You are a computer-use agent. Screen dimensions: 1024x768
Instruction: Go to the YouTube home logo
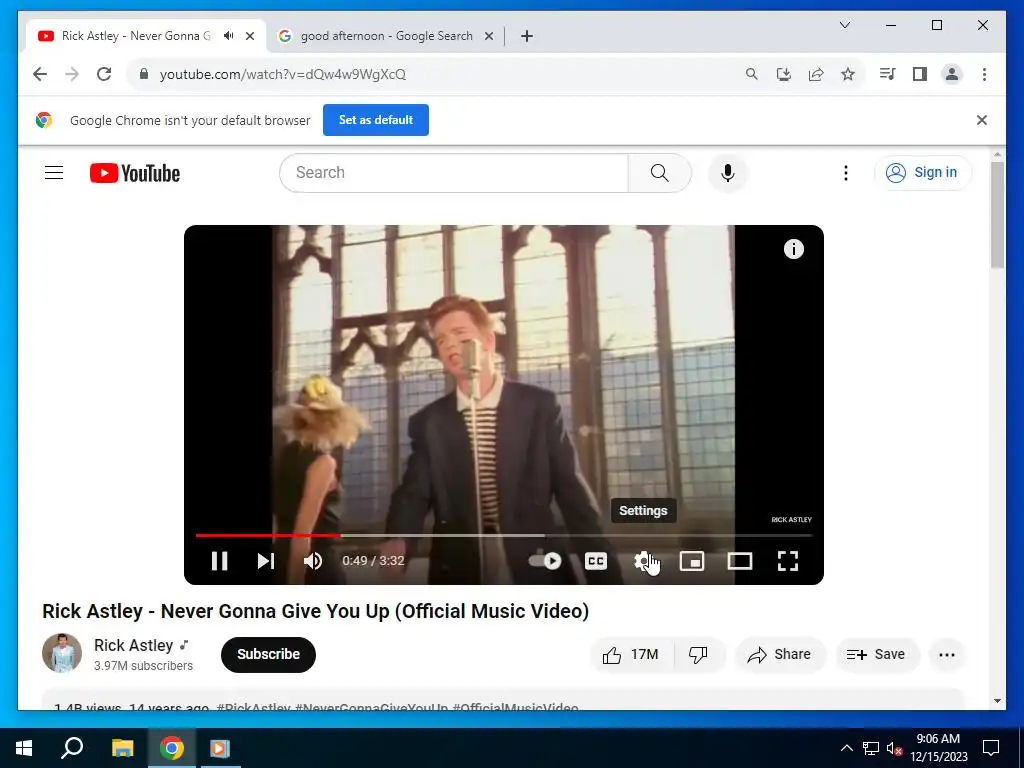(135, 173)
